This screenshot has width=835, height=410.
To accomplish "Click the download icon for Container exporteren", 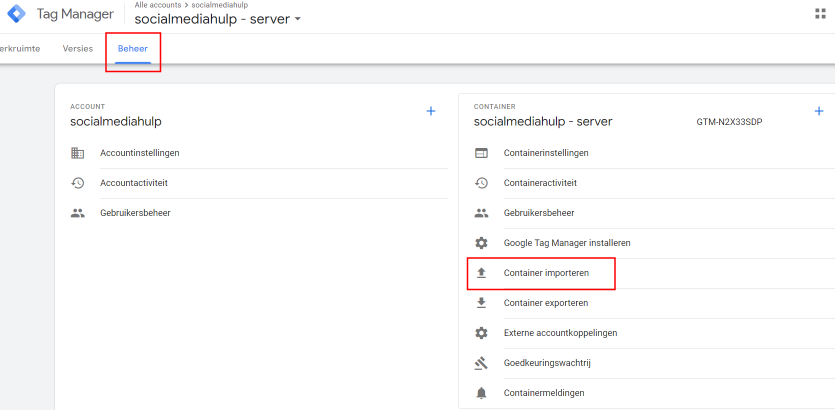I will pos(481,303).
